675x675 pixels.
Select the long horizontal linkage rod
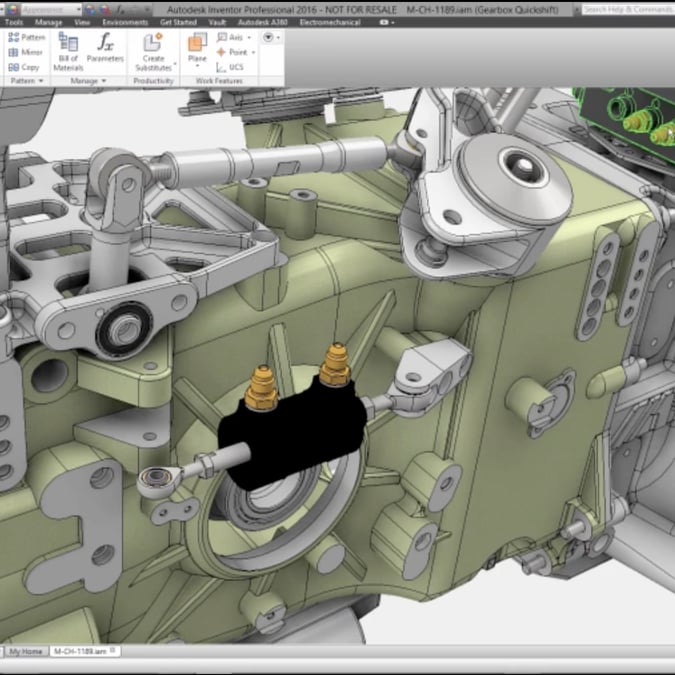pos(276,159)
